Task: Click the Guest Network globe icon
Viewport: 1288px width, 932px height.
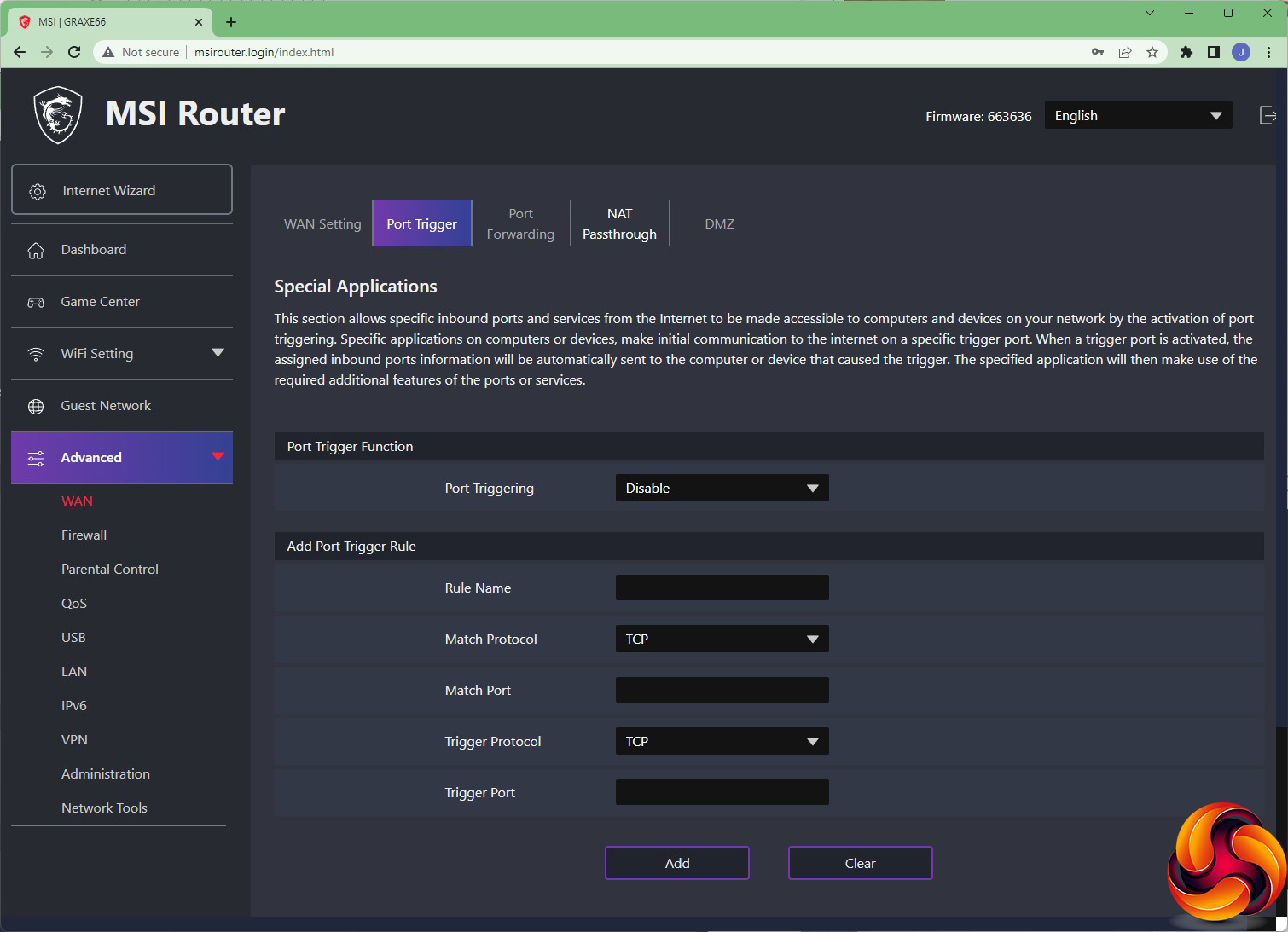Action: coord(36,407)
